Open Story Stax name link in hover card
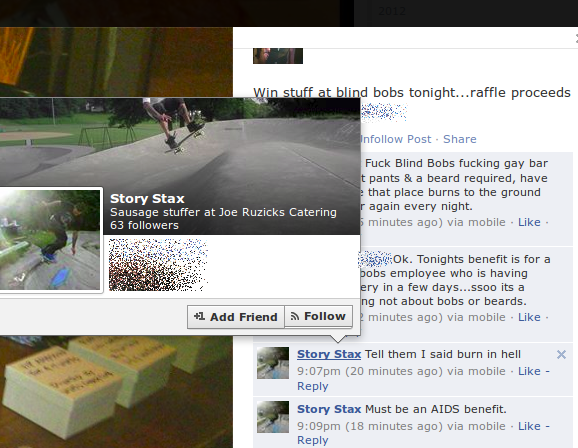 pos(147,199)
